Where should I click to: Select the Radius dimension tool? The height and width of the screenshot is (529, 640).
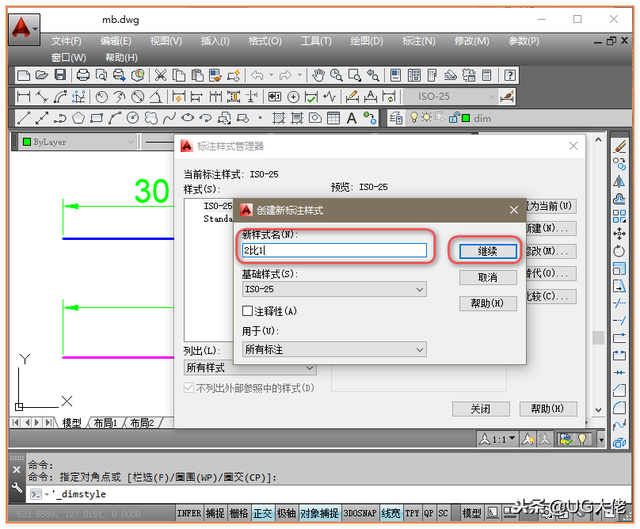(101, 97)
